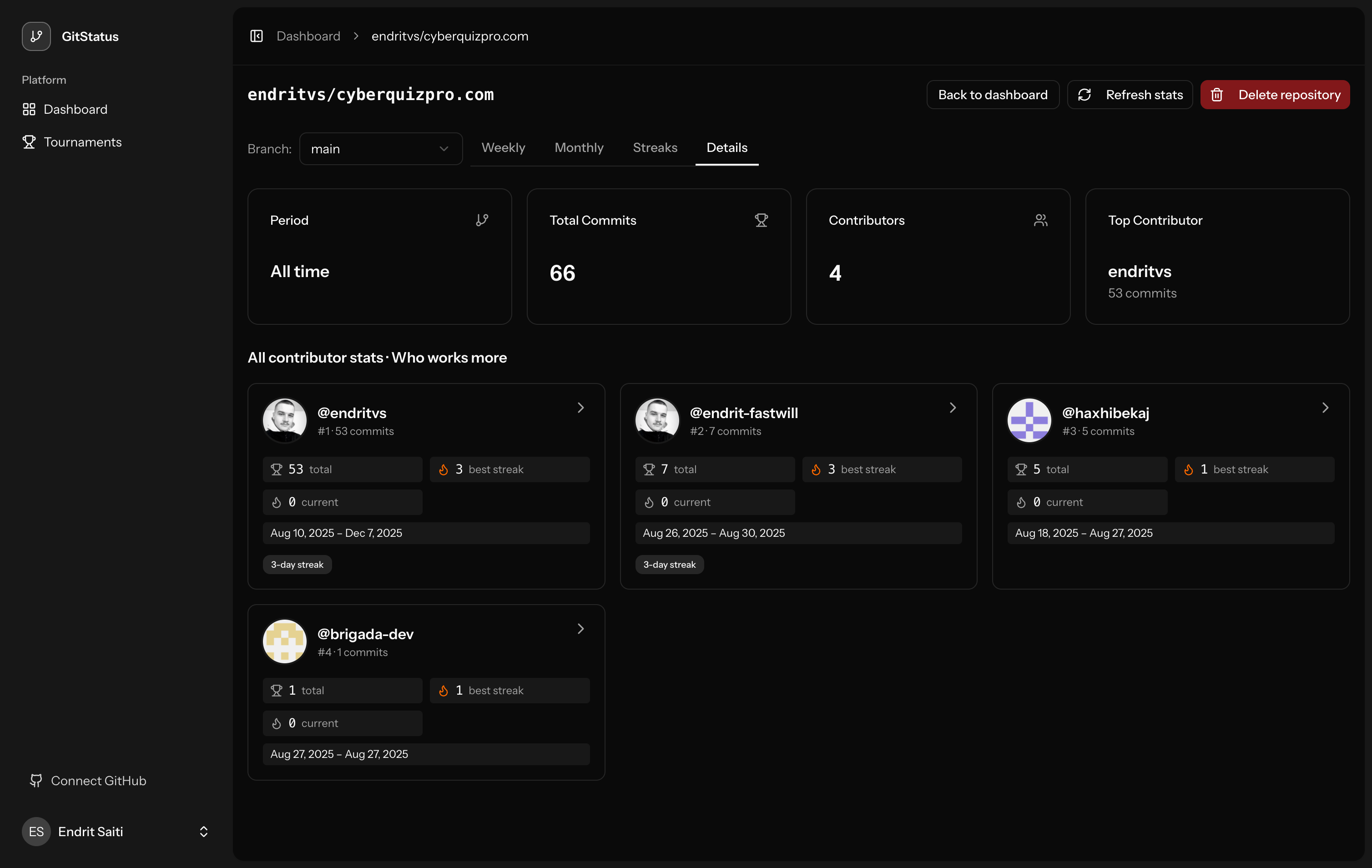The width and height of the screenshot is (1372, 868).
Task: Click the GitHub icon next to Connect GitHub
Action: [36, 780]
